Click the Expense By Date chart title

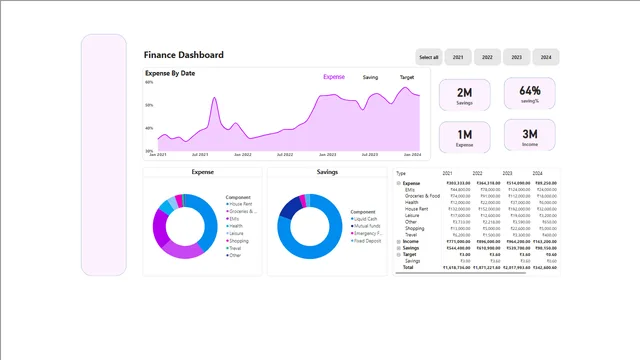pyautogui.click(x=170, y=73)
